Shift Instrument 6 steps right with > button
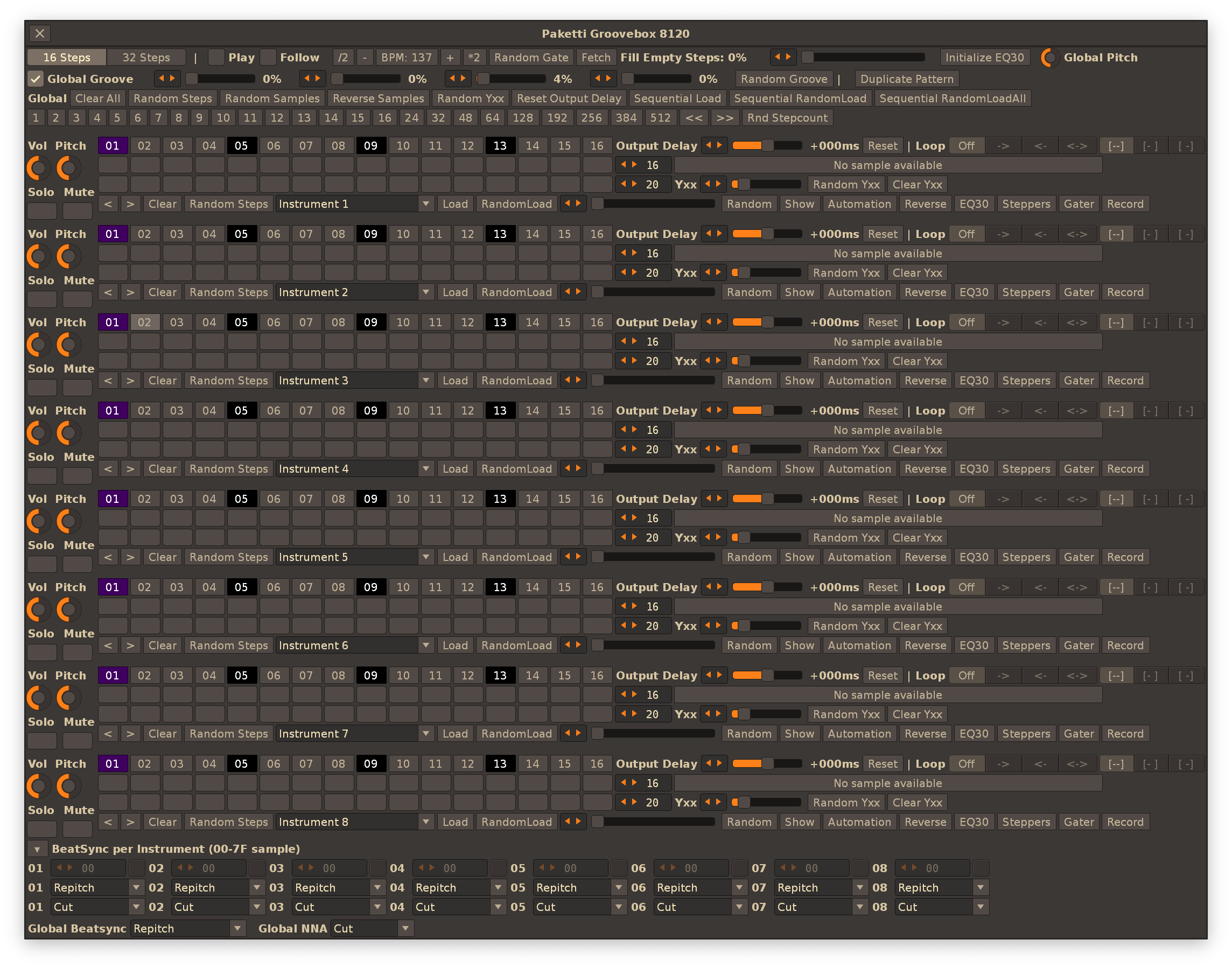The image size is (1232, 968). (130, 646)
